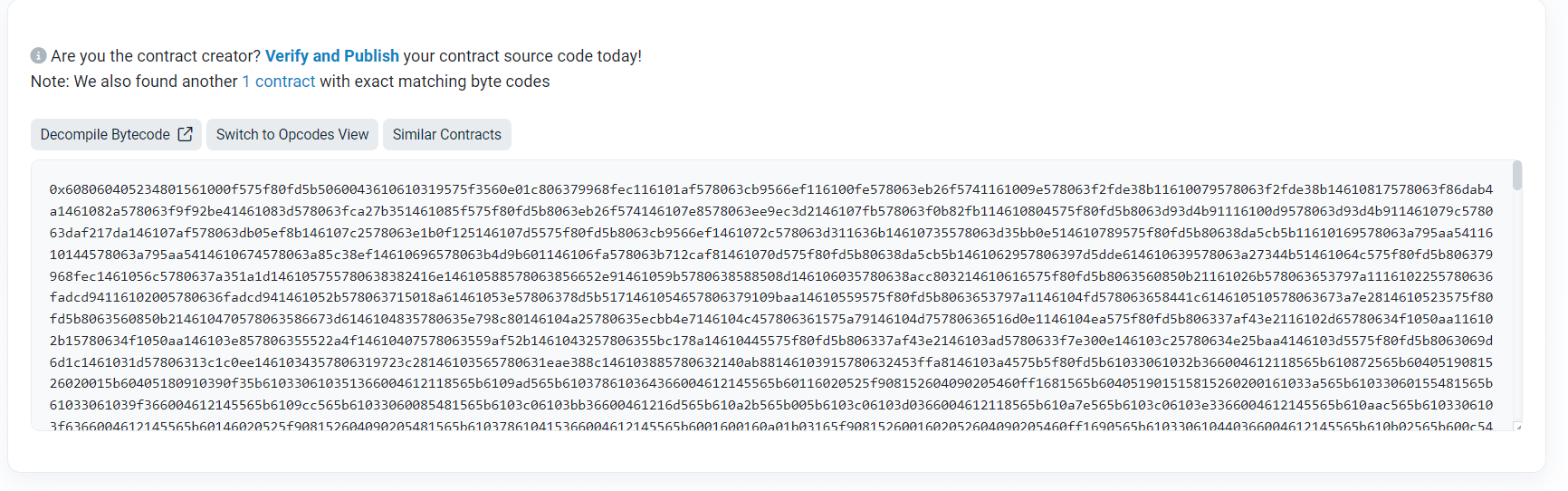The height and width of the screenshot is (491, 1568).
Task: Click the bytecode line starting with a1461082a578063
Action: point(770,211)
